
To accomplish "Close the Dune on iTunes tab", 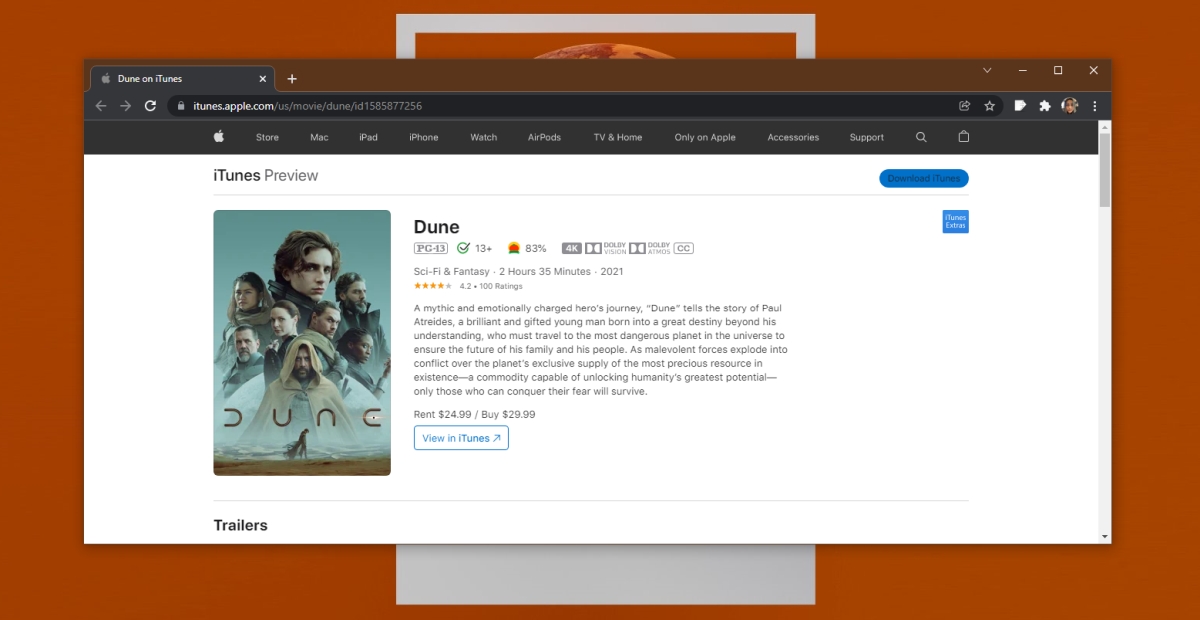I will pos(264,79).
